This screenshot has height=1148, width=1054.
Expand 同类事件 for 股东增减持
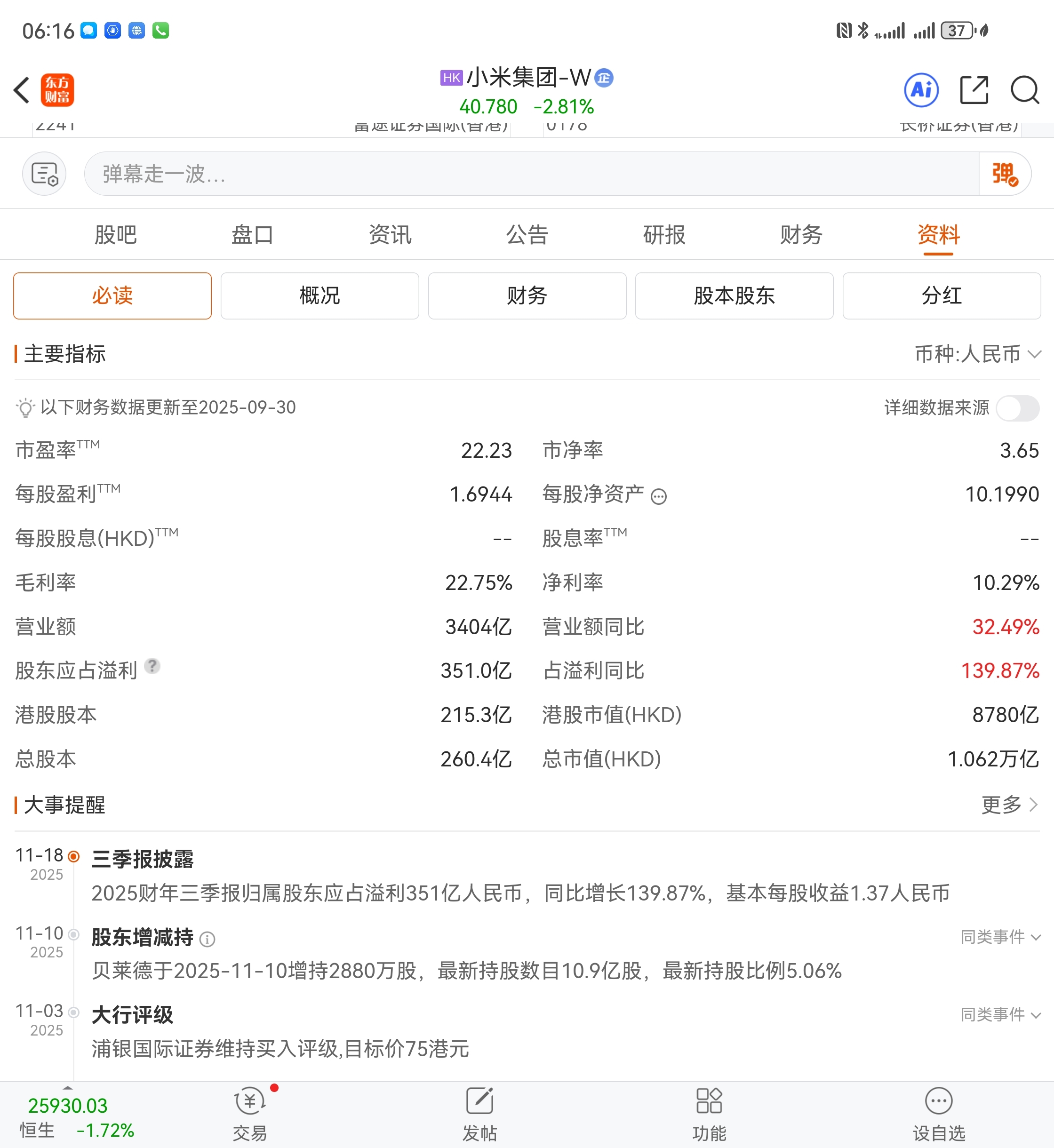[1000, 936]
